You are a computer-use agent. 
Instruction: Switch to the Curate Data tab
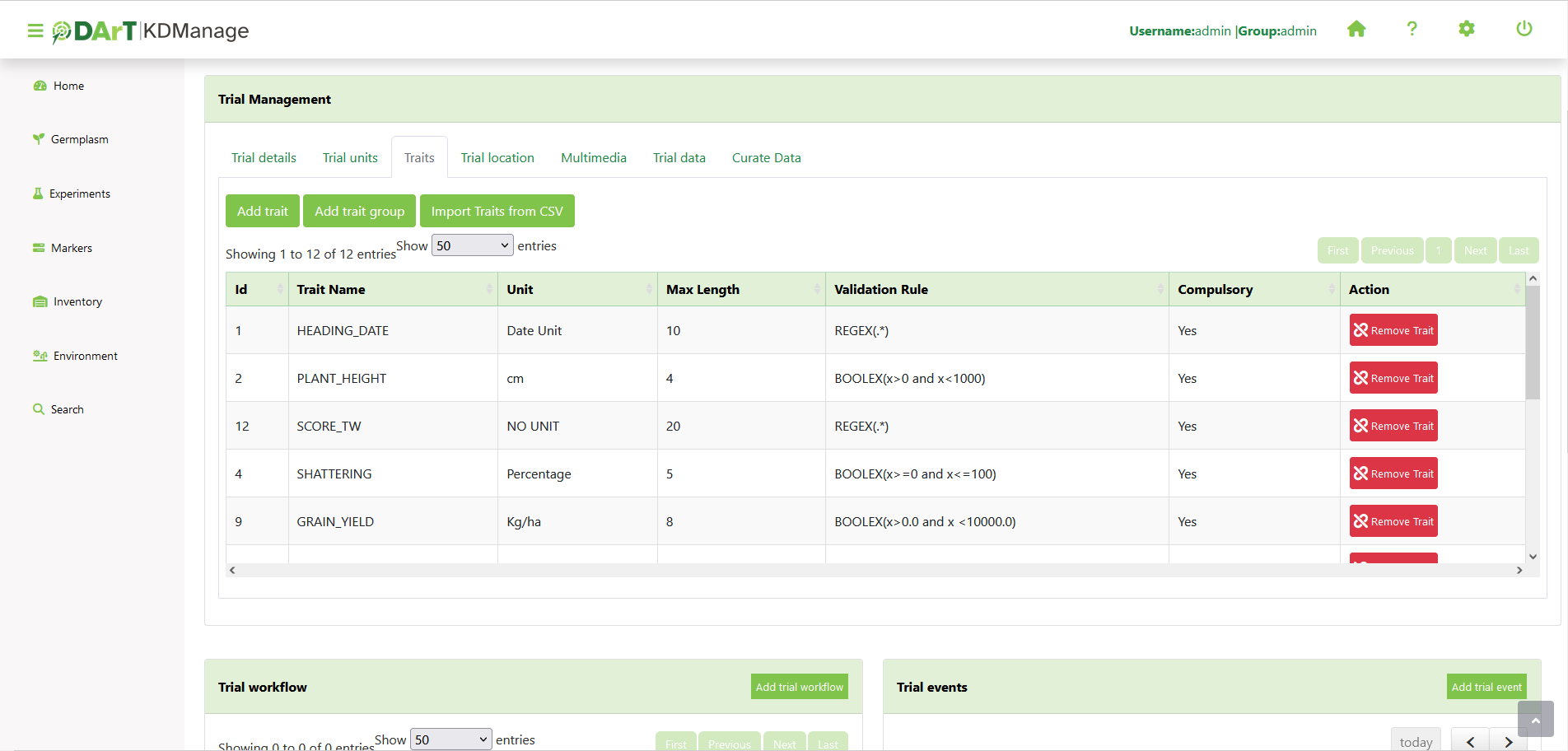766,157
